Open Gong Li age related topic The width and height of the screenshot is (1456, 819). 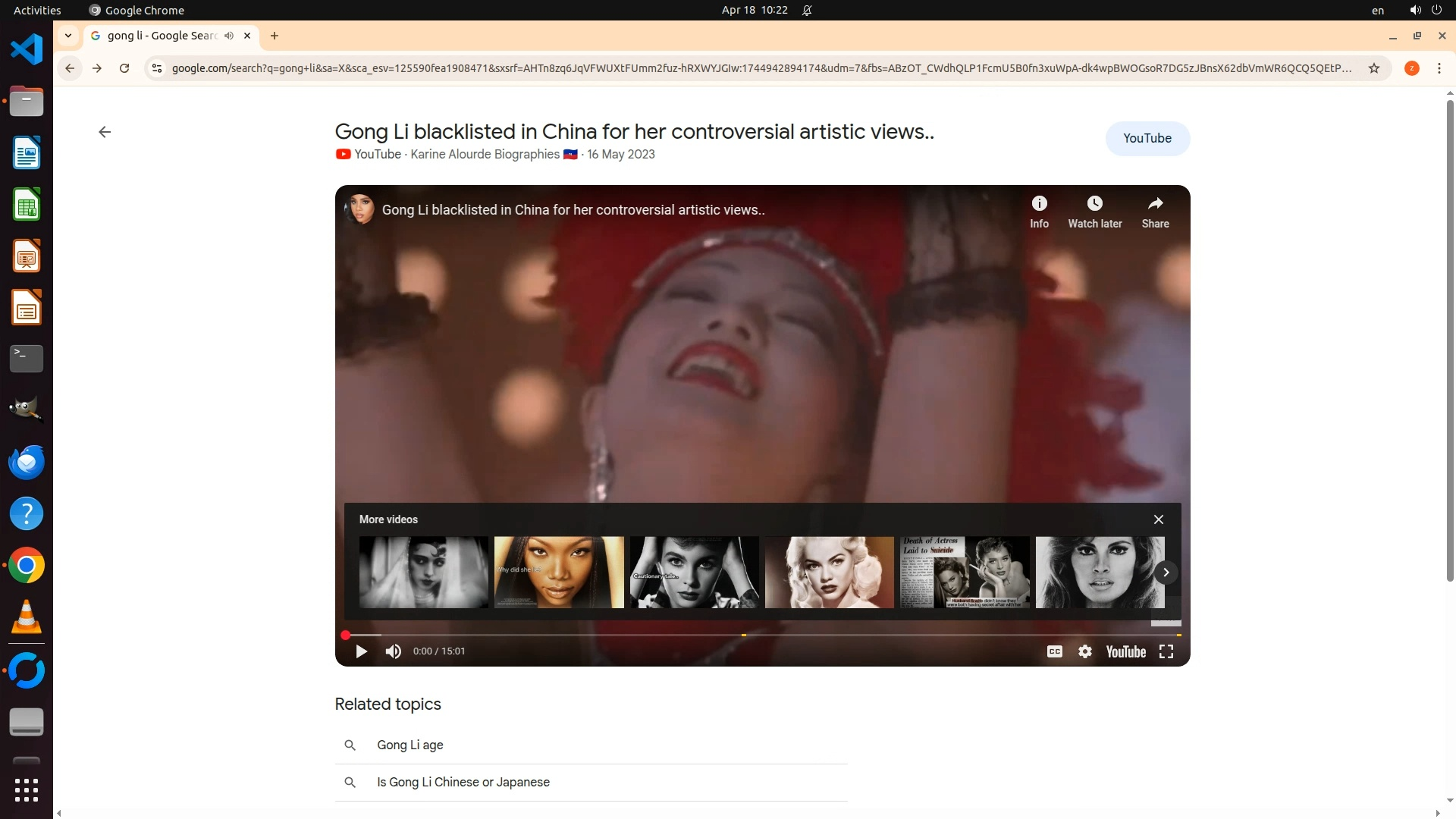(x=410, y=745)
